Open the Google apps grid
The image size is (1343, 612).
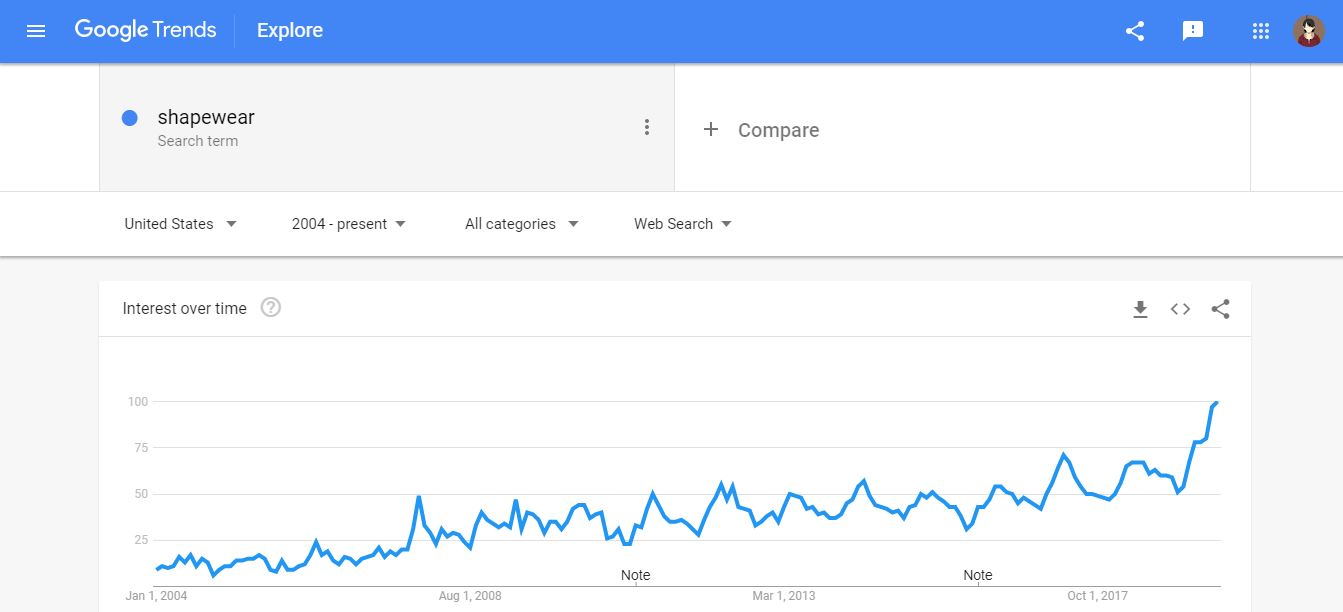click(x=1261, y=31)
